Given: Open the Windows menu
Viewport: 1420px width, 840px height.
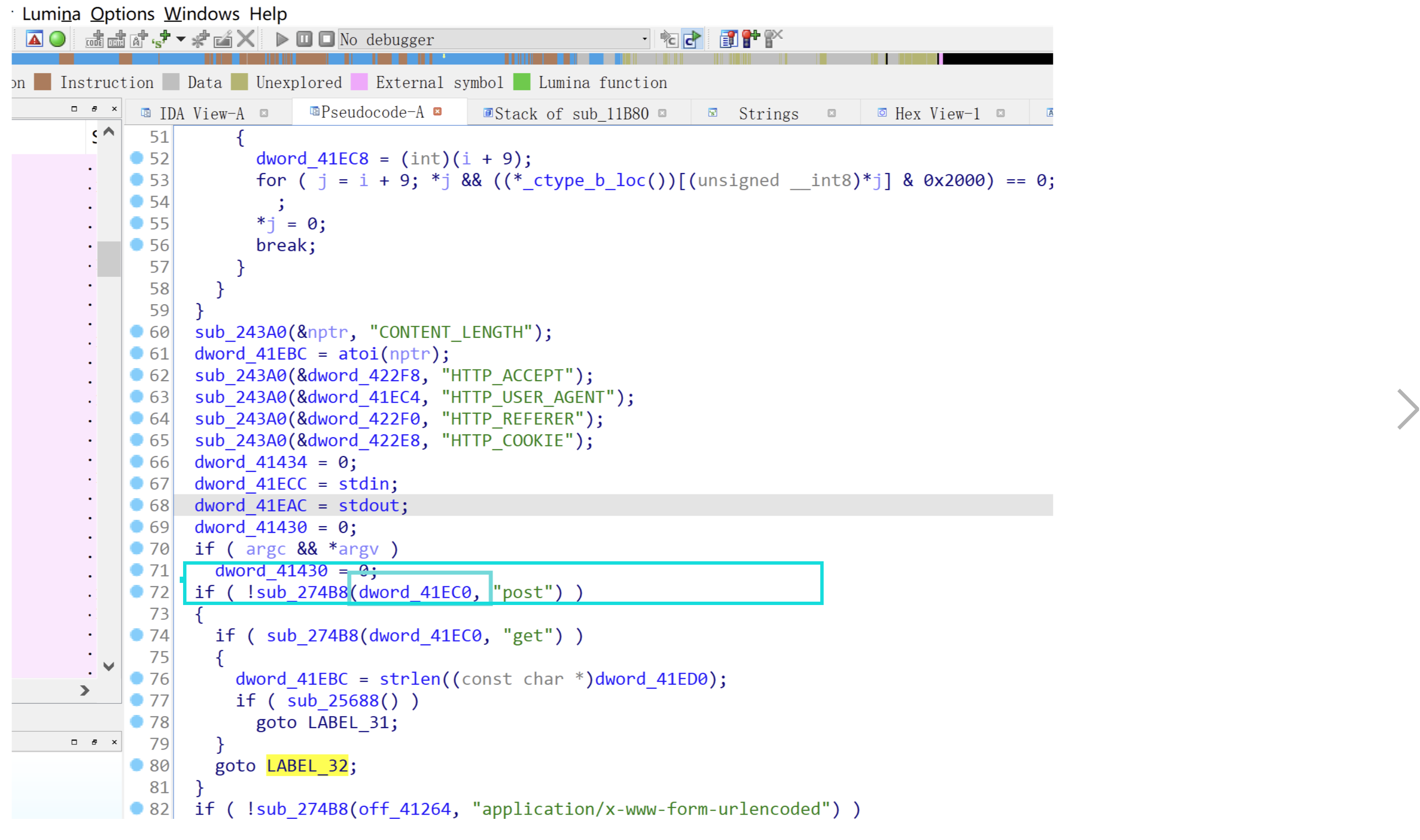Looking at the screenshot, I should [x=201, y=13].
